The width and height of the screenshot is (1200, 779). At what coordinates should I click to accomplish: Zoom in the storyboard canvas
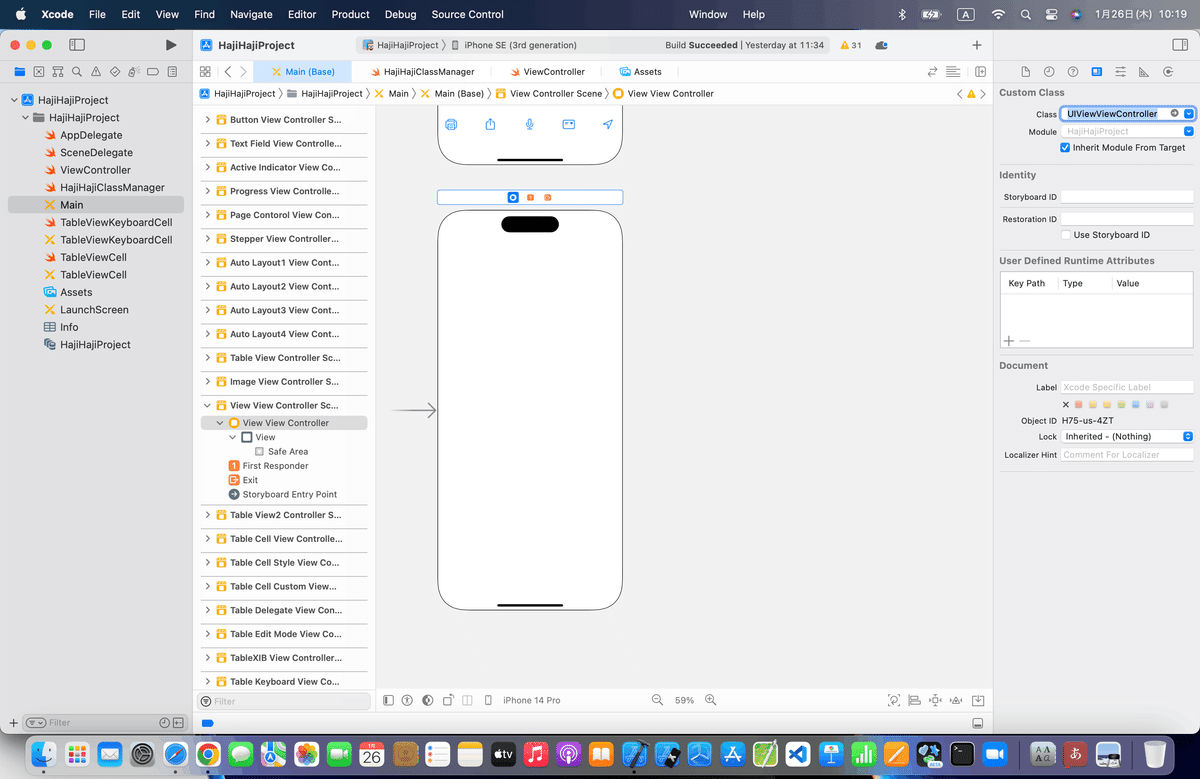(x=710, y=700)
